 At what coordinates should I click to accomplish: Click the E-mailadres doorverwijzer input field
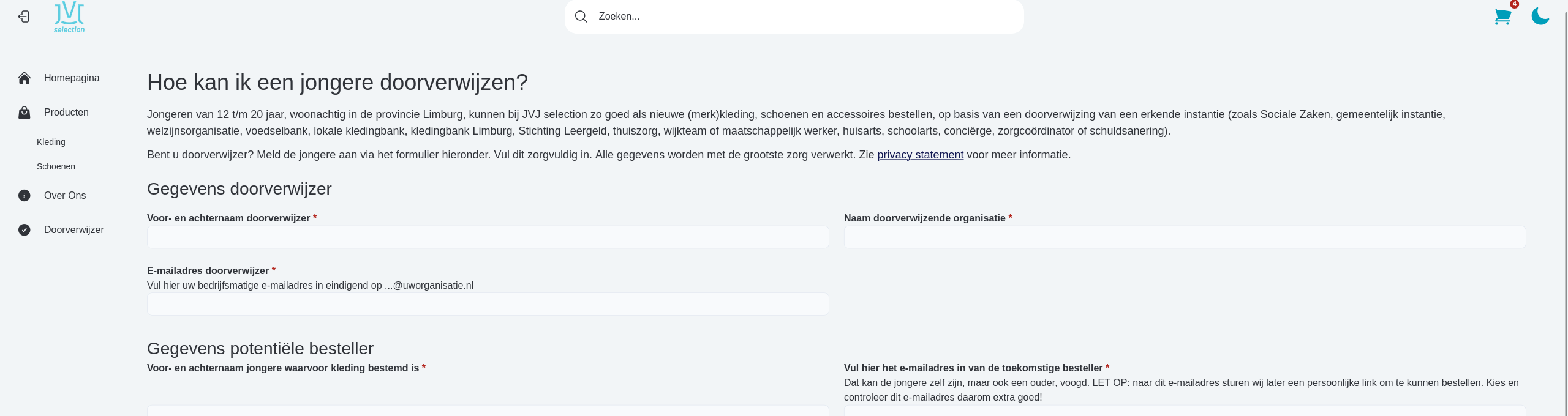[488, 304]
